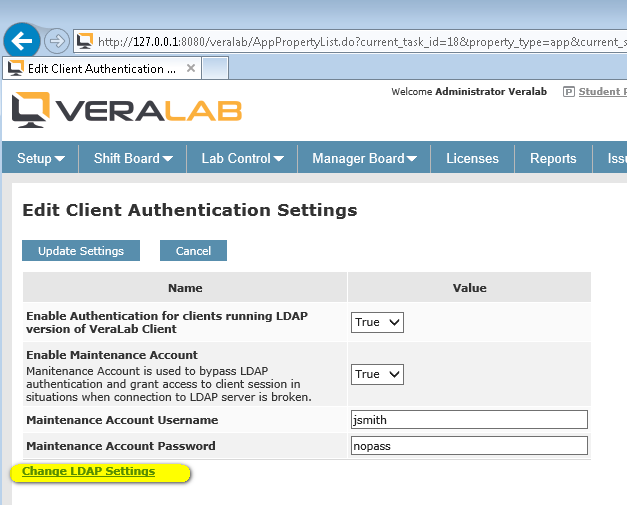The height and width of the screenshot is (505, 627).
Task: Click the site favicon in address bar
Action: click(85, 41)
